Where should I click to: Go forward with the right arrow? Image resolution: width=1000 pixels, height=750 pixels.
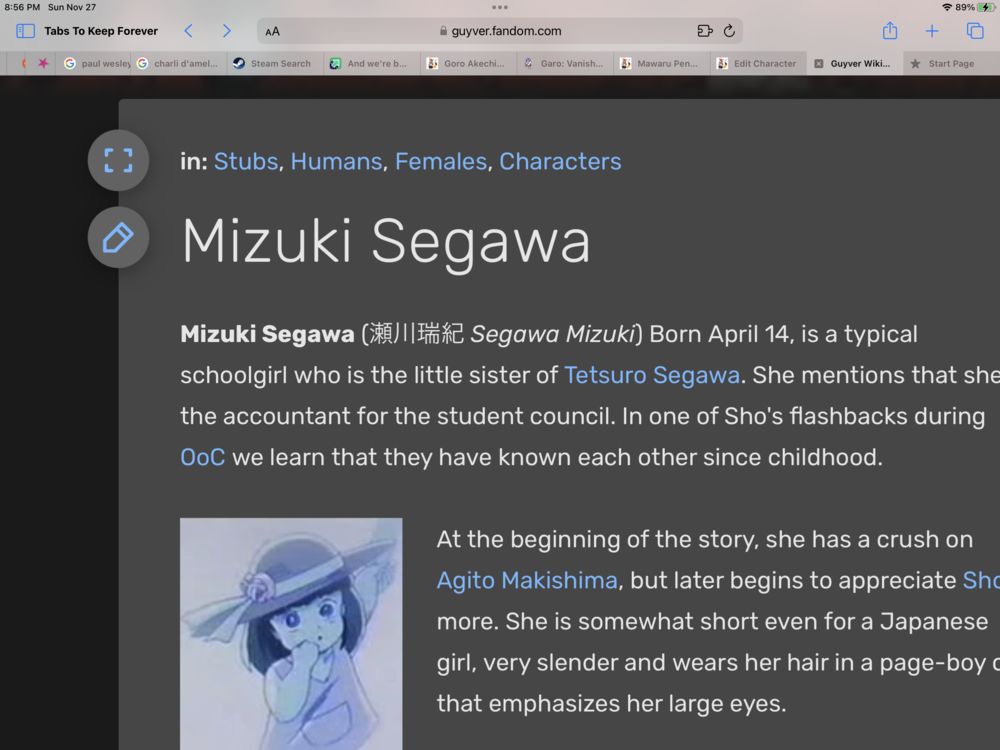[x=226, y=31]
